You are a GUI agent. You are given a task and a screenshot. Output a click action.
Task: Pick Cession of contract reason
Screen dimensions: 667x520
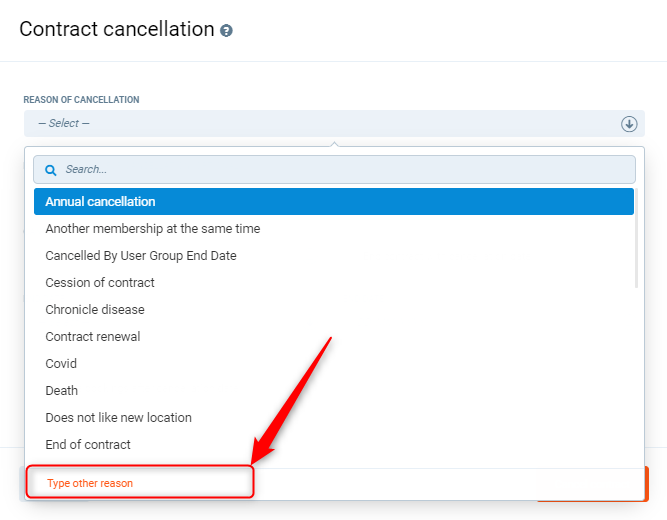coord(100,283)
